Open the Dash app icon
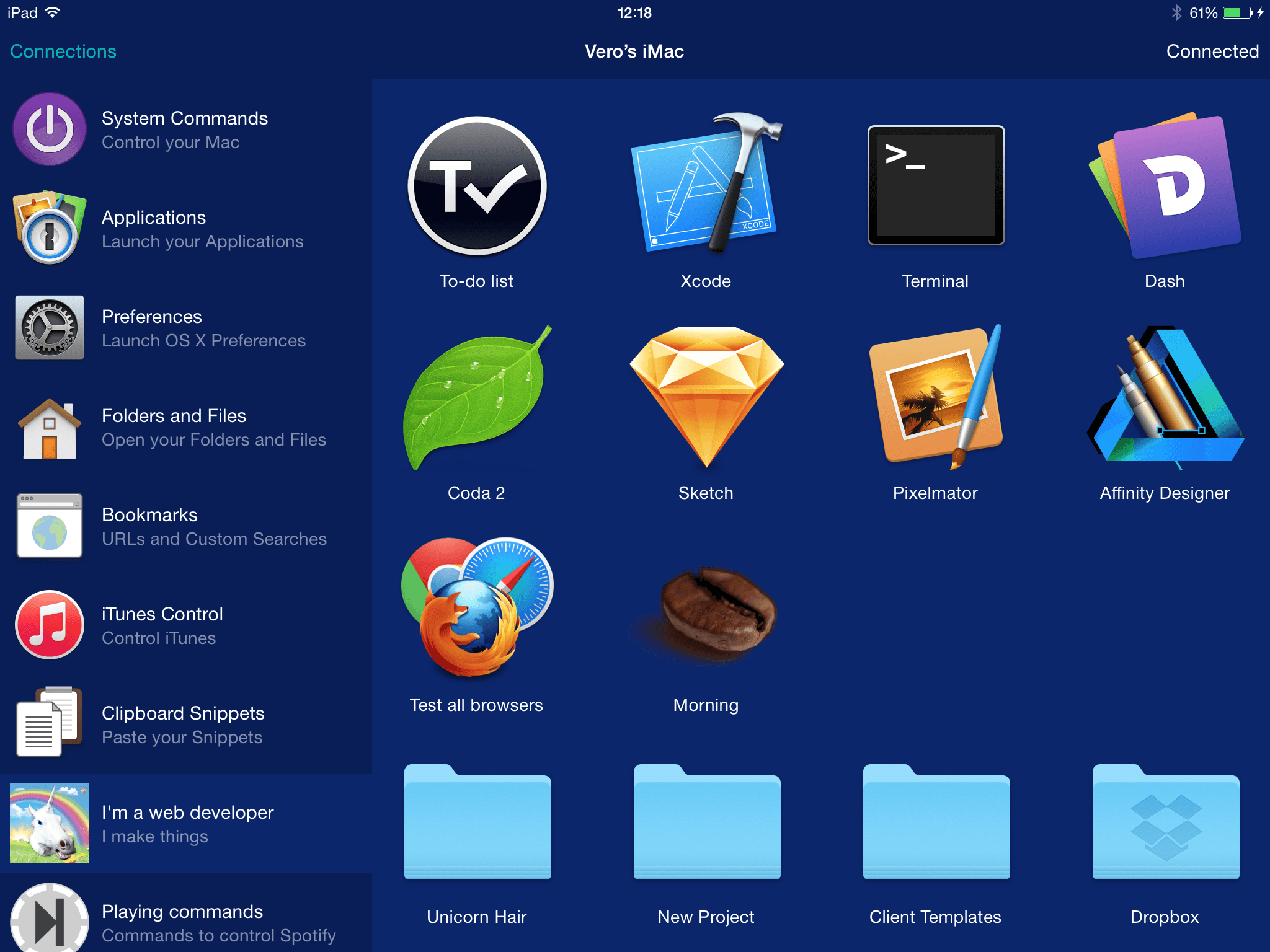Viewport: 1270px width, 952px height. coord(1165,185)
